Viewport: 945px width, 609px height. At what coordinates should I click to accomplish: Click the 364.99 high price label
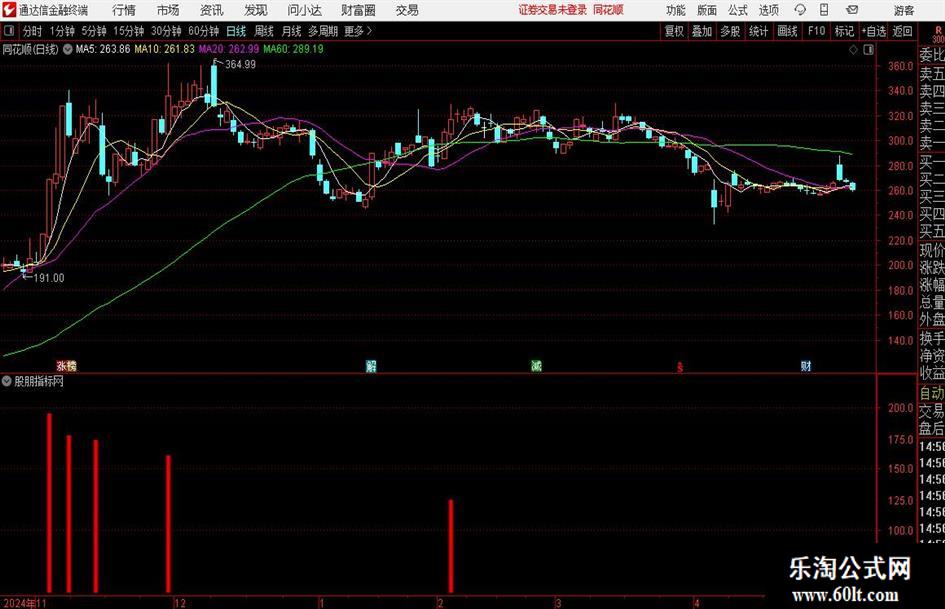point(240,64)
